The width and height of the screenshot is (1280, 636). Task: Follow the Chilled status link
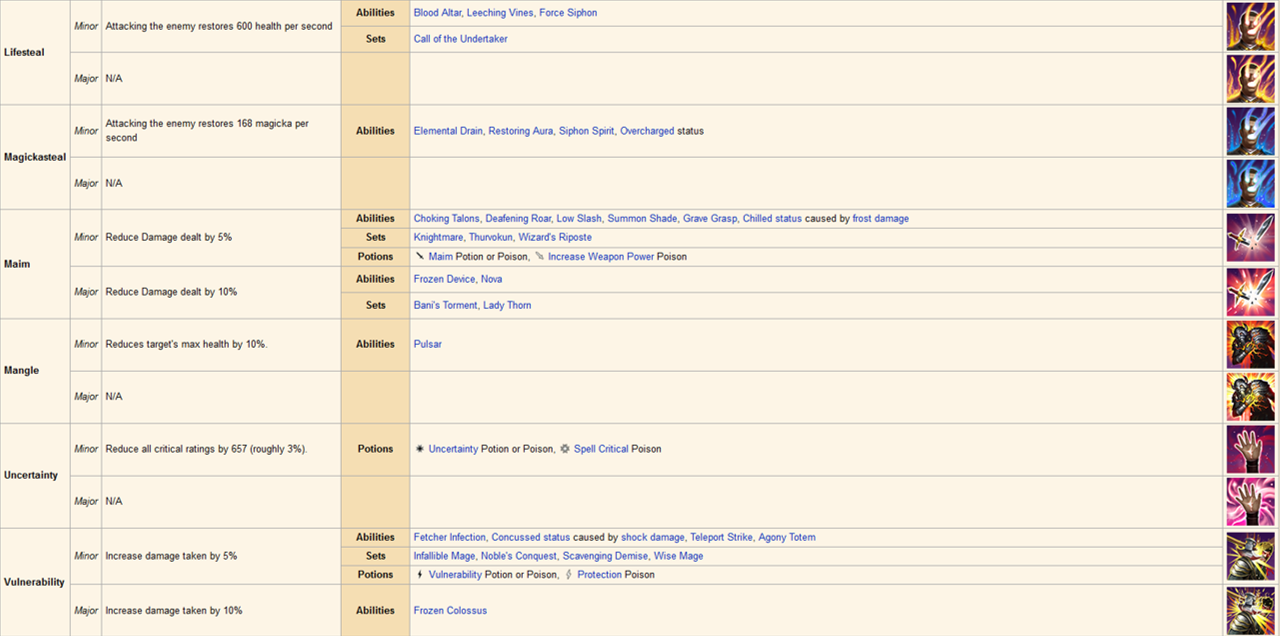[x=772, y=218]
